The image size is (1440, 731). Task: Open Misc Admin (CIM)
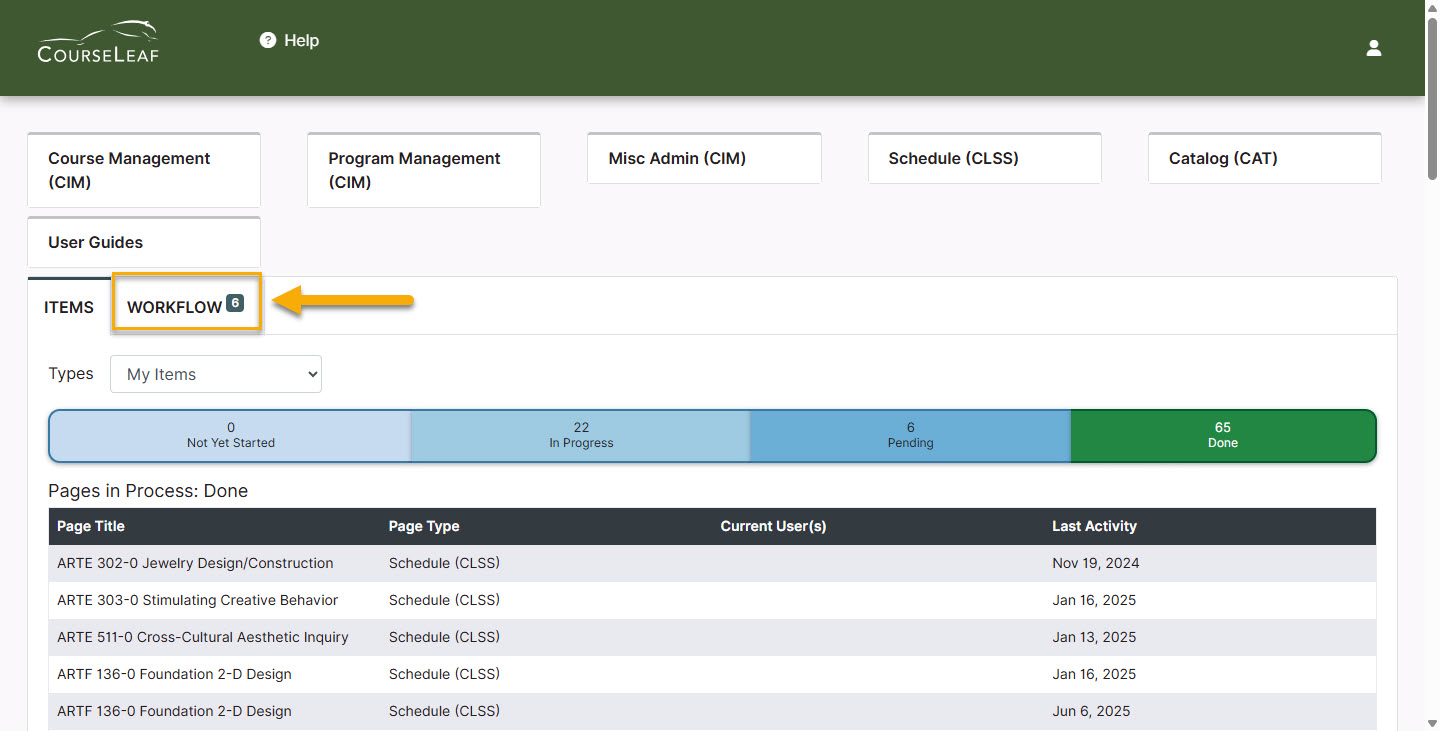[x=704, y=158]
